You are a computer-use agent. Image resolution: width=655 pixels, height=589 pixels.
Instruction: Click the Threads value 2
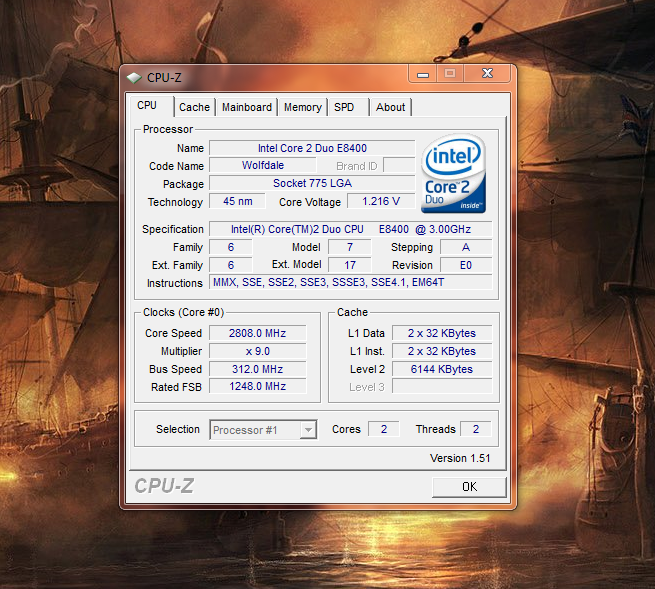[475, 429]
